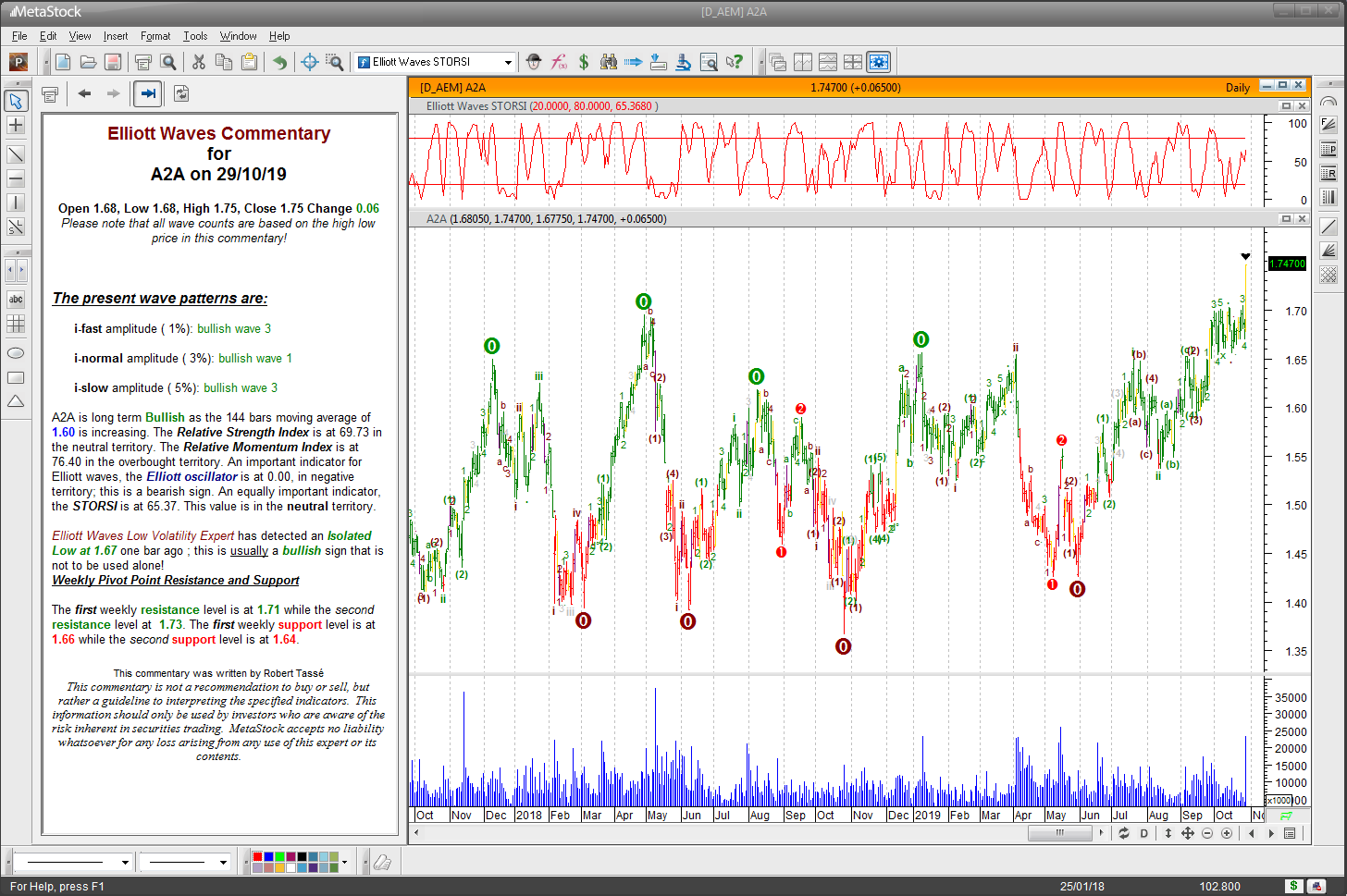Open a file with the folder icon
This screenshot has width=1347, height=896.
coord(88,62)
